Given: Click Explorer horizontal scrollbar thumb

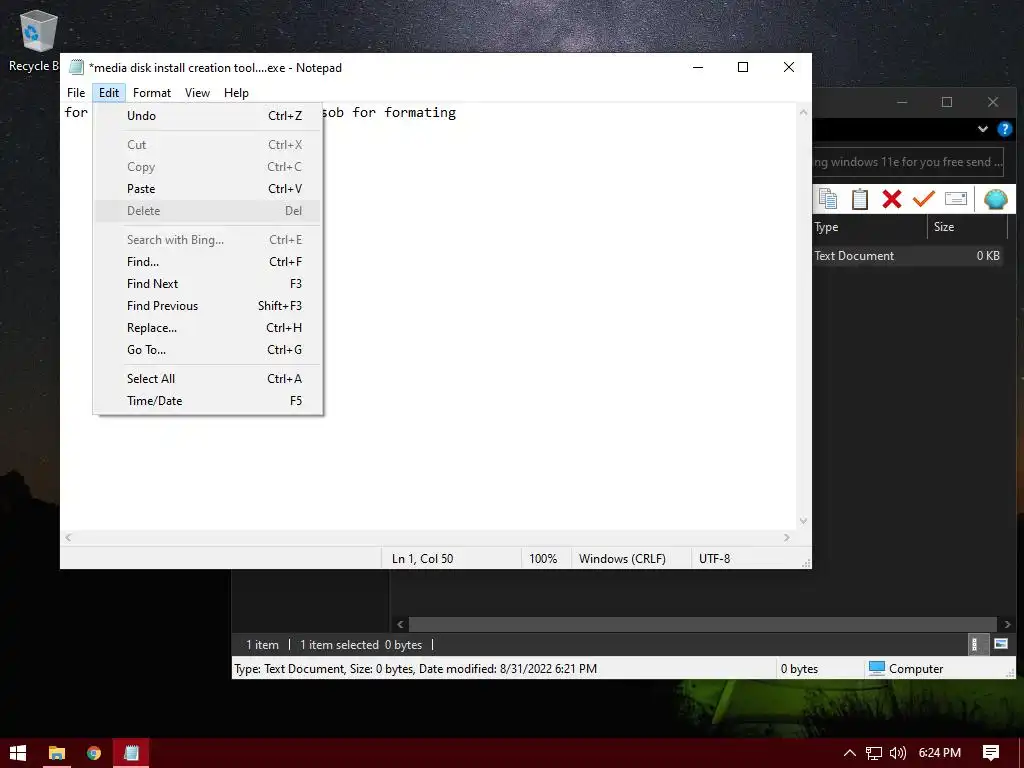Looking at the screenshot, I should point(703,624).
